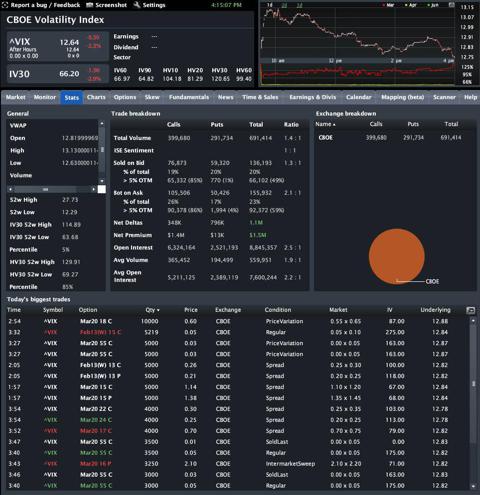Click the General panel scroll-right arrow

coord(93,189)
